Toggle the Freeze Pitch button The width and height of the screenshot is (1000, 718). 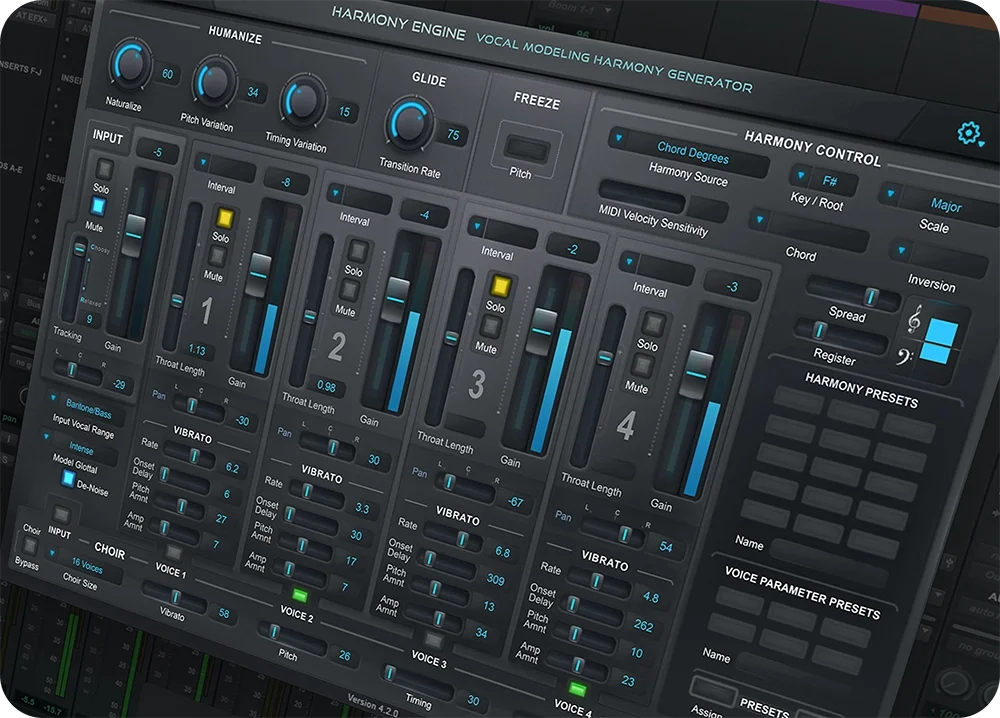[x=527, y=149]
